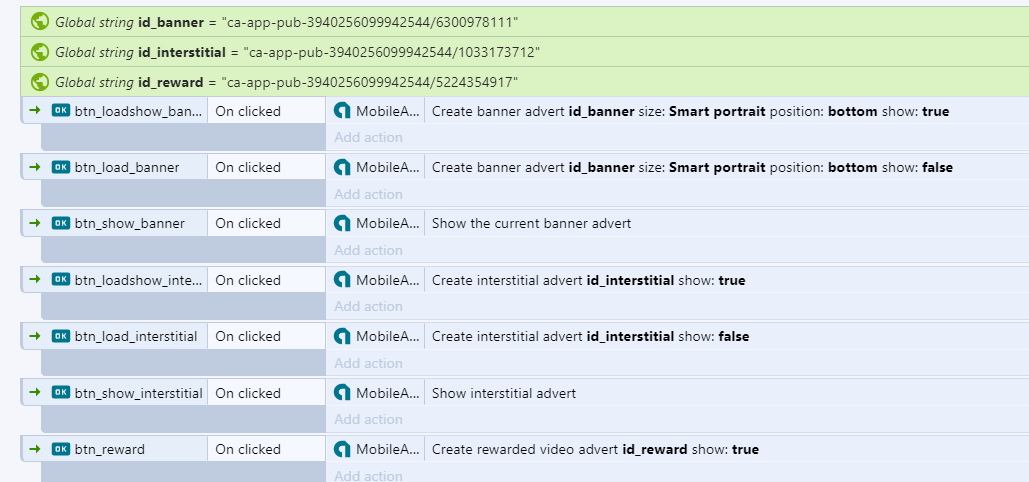The width and height of the screenshot is (1029, 482).
Task: Select the Show interstitial advert action
Action: tap(504, 393)
